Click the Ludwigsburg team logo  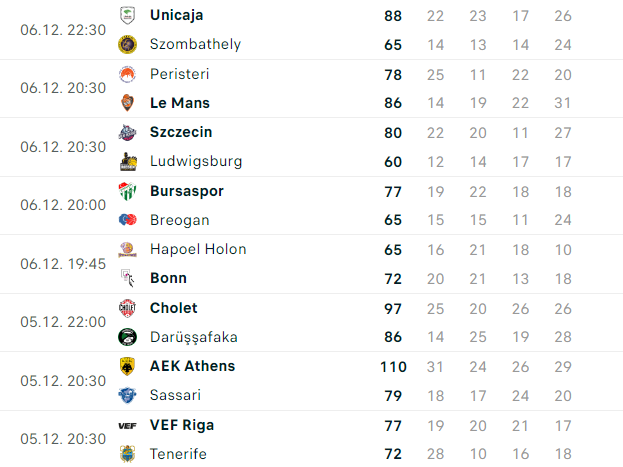(128, 161)
